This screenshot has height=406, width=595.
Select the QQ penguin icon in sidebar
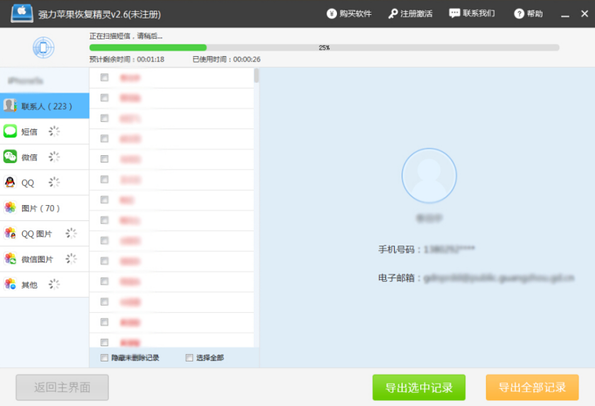point(10,183)
